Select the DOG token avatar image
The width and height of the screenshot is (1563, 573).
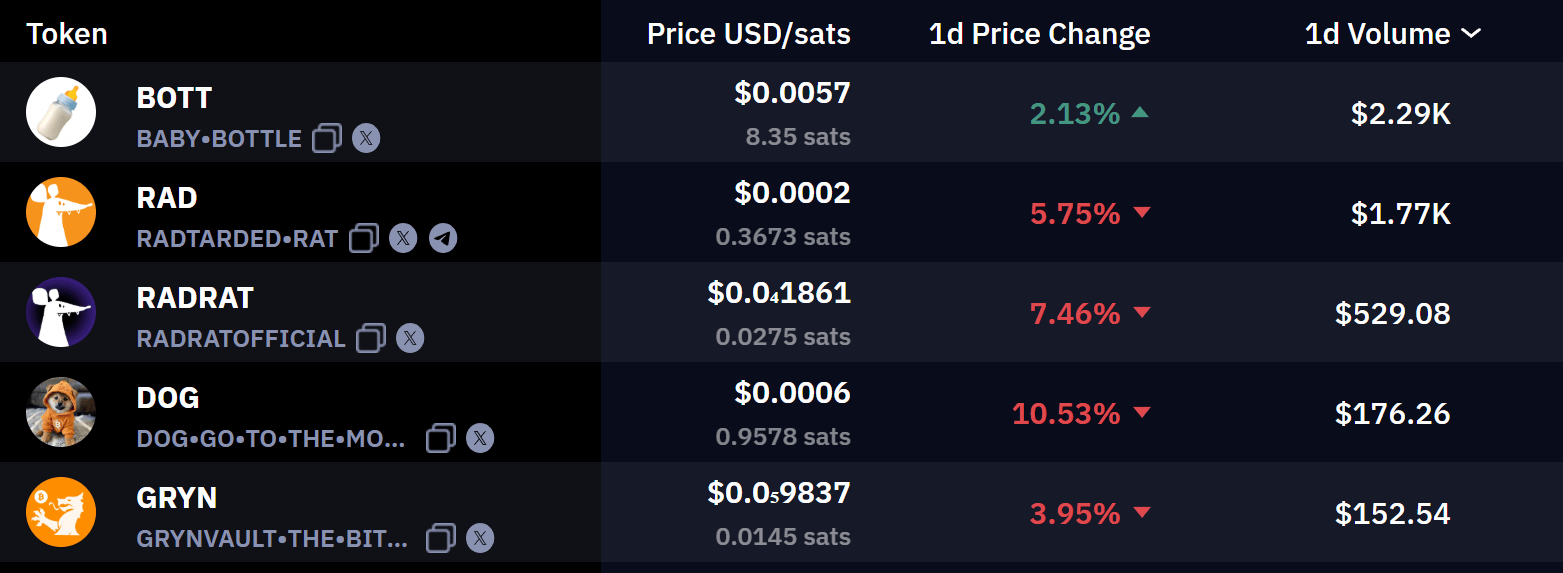tap(61, 412)
